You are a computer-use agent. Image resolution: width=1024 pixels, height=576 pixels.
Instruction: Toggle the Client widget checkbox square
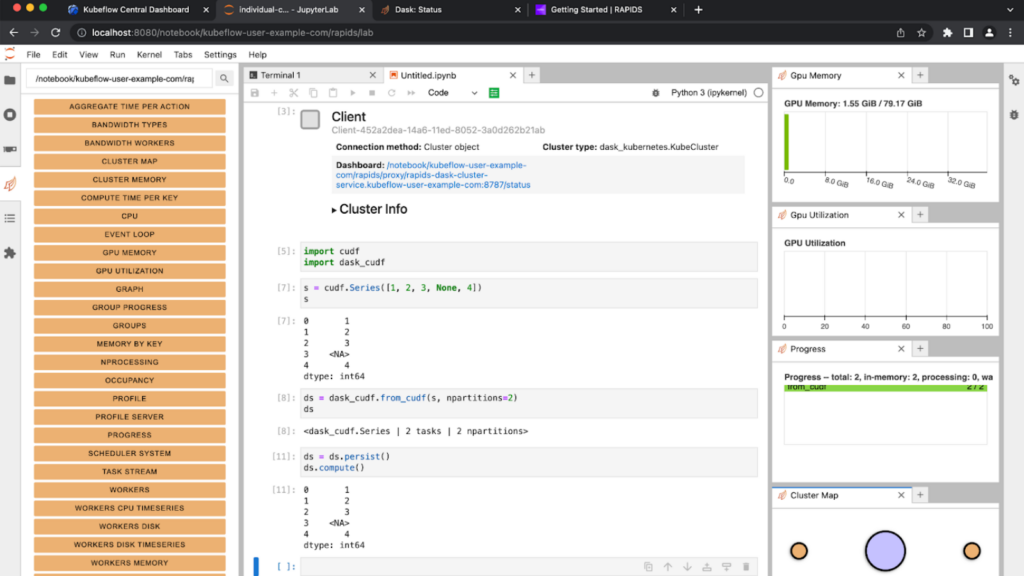tap(310, 120)
